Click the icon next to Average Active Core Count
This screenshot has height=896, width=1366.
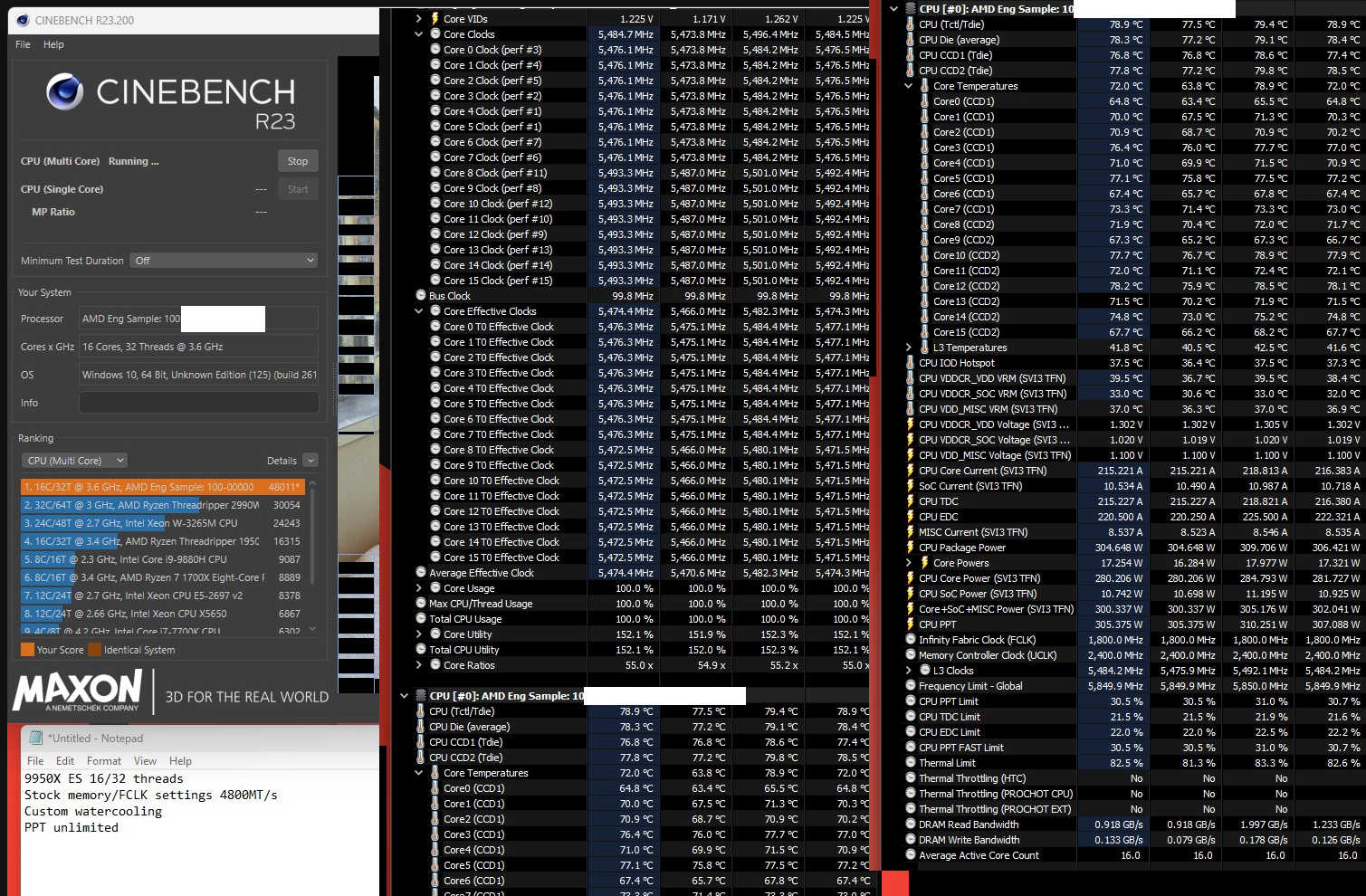click(911, 855)
